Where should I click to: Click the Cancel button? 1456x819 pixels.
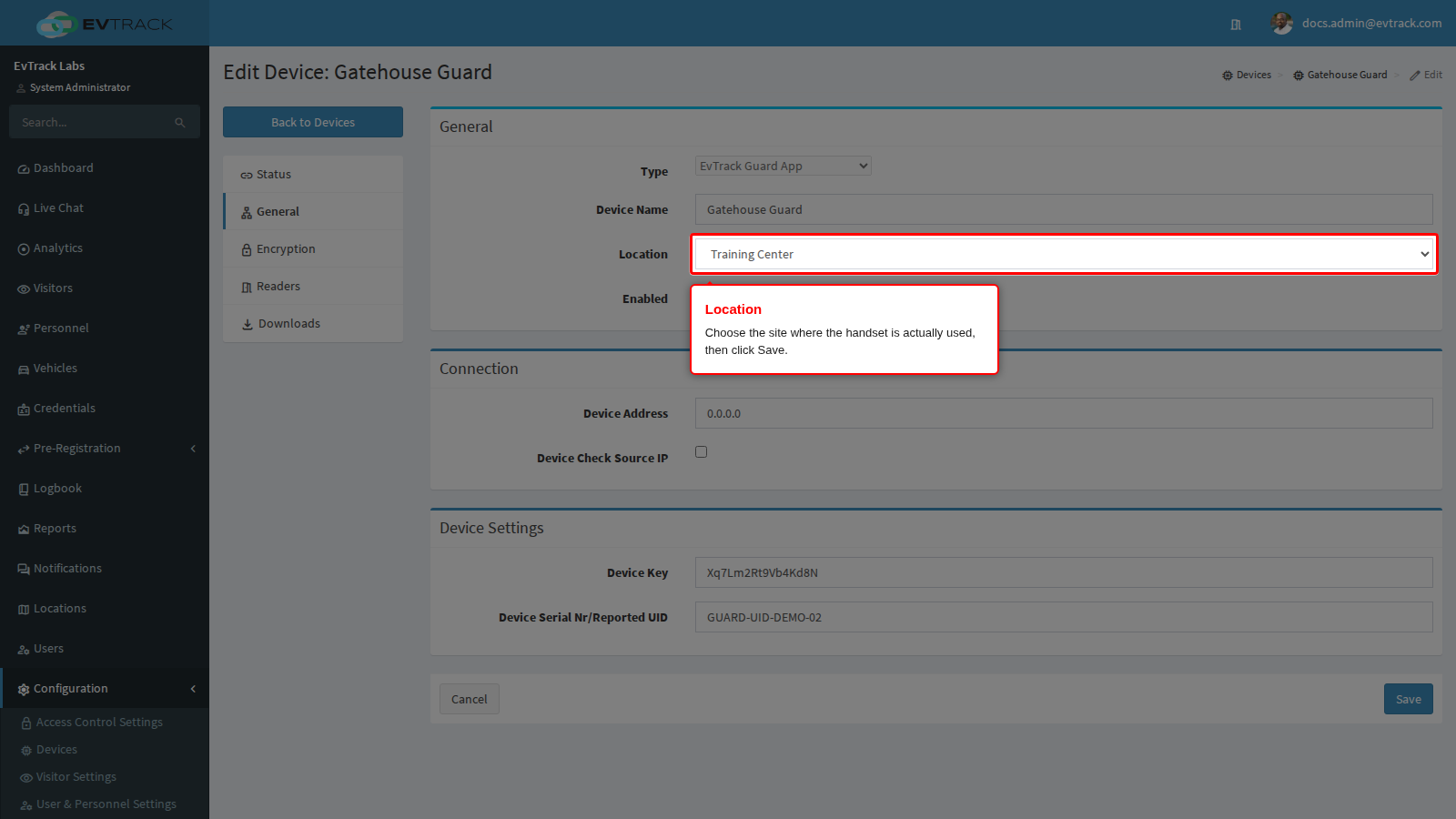point(470,699)
